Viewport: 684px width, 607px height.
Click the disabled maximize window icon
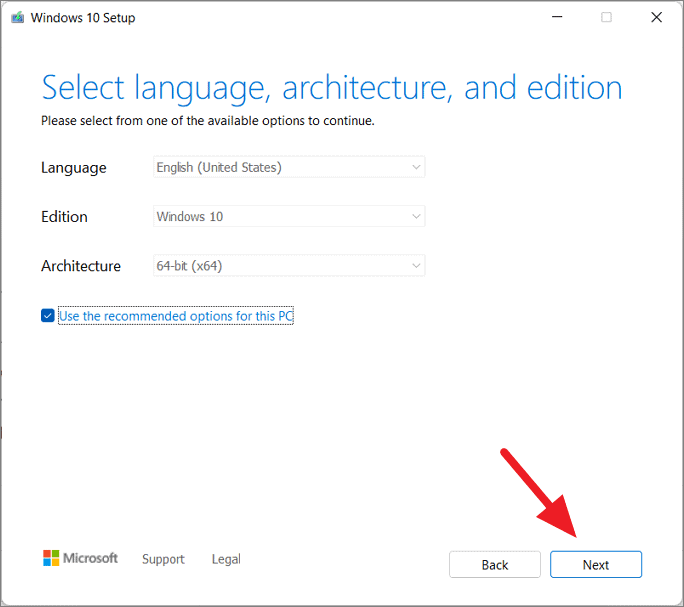(606, 17)
